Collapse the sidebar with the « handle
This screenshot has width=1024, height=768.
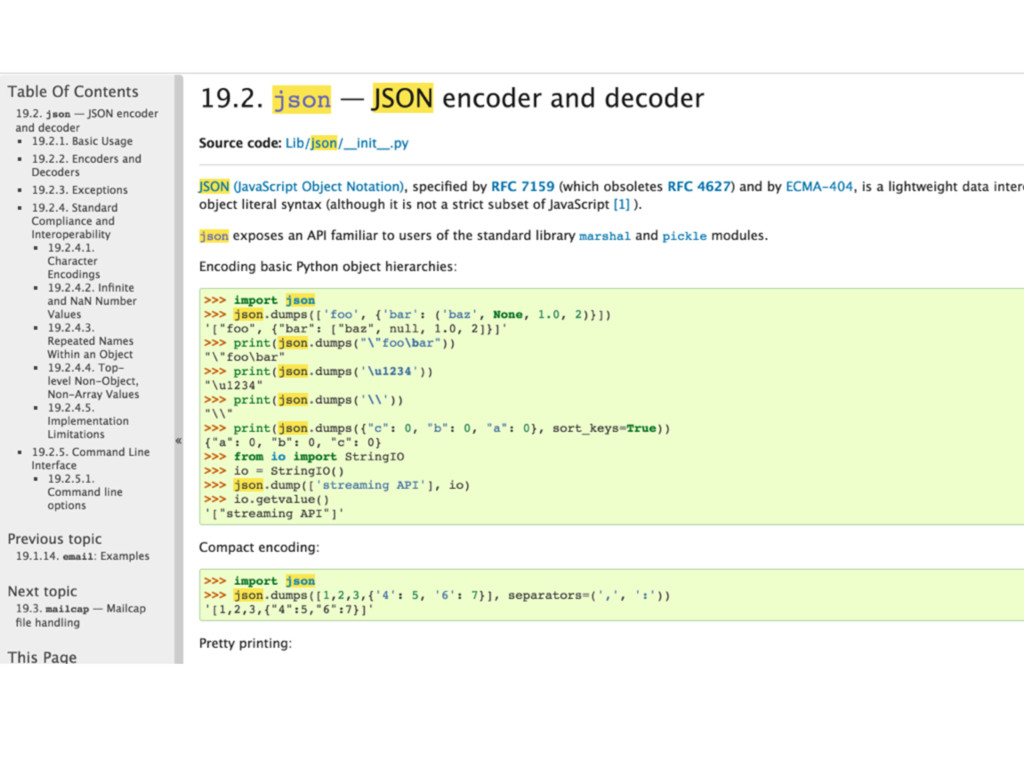178,440
